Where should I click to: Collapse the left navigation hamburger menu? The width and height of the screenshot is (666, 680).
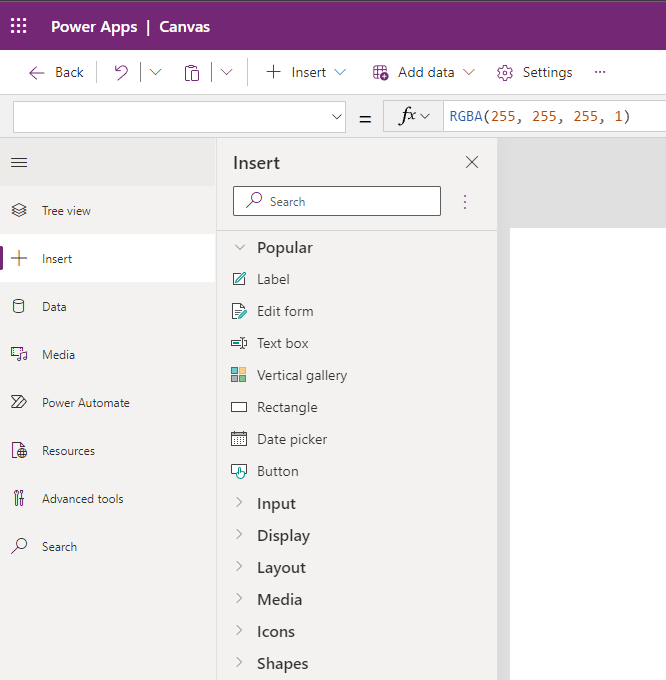pos(19,162)
